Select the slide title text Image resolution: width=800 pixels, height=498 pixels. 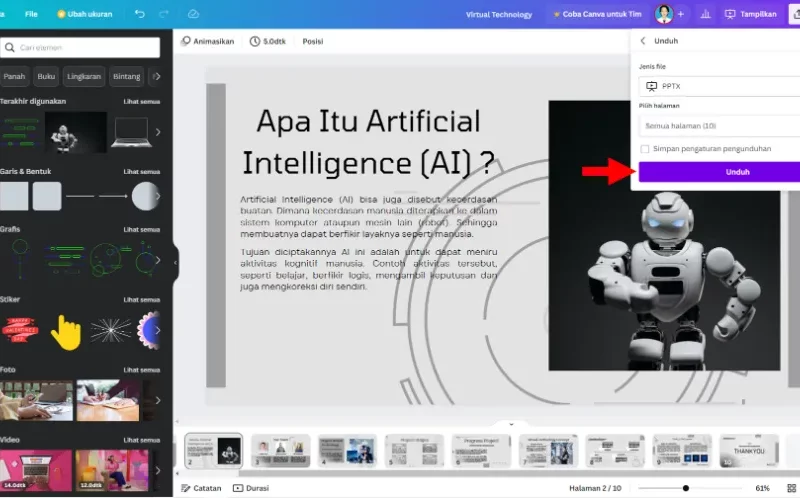[x=368, y=142]
